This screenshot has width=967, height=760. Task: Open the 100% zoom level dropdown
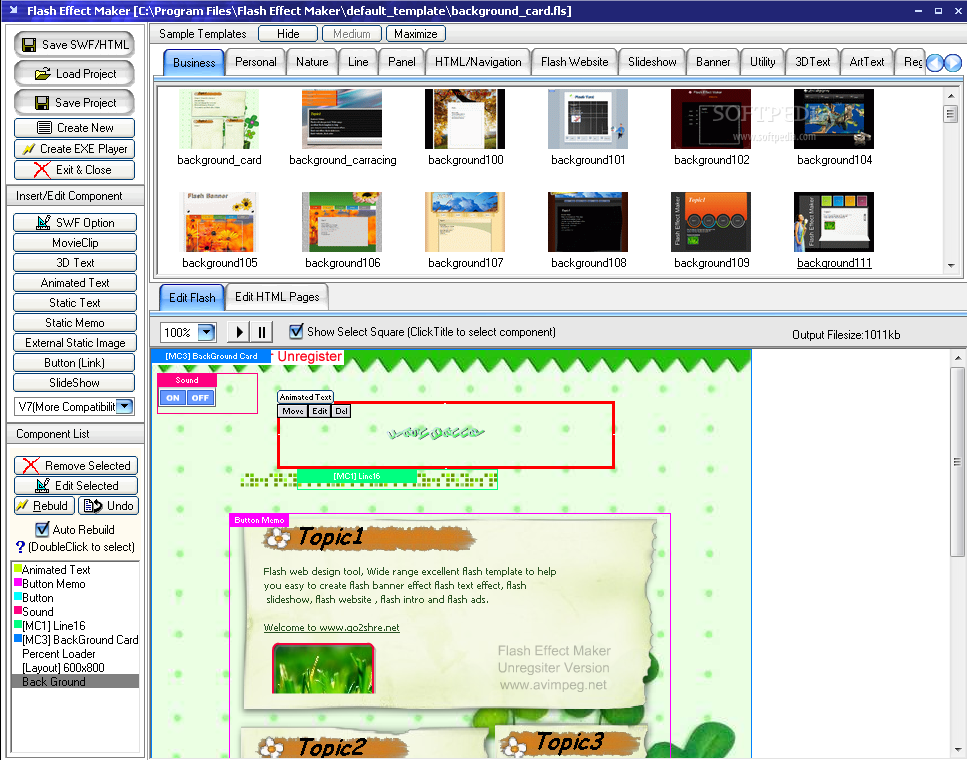click(x=204, y=331)
